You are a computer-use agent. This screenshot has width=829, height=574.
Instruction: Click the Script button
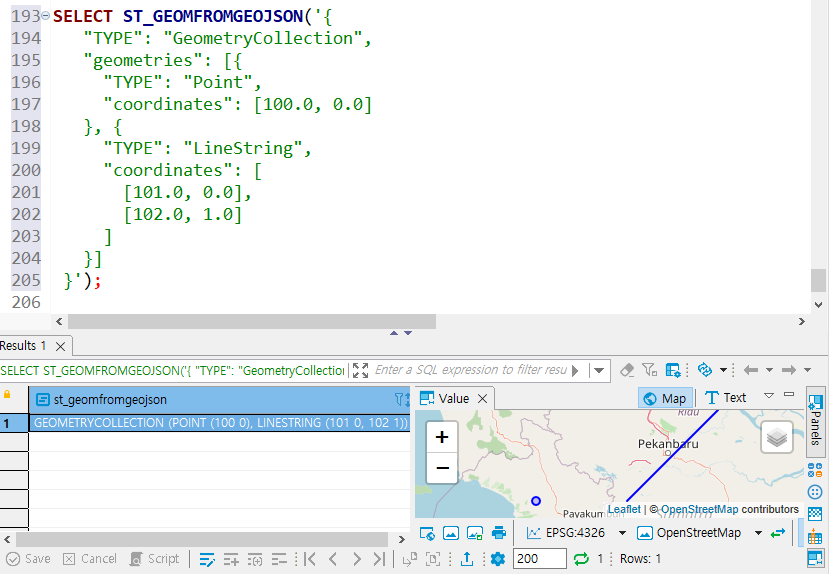pyautogui.click(x=154, y=559)
